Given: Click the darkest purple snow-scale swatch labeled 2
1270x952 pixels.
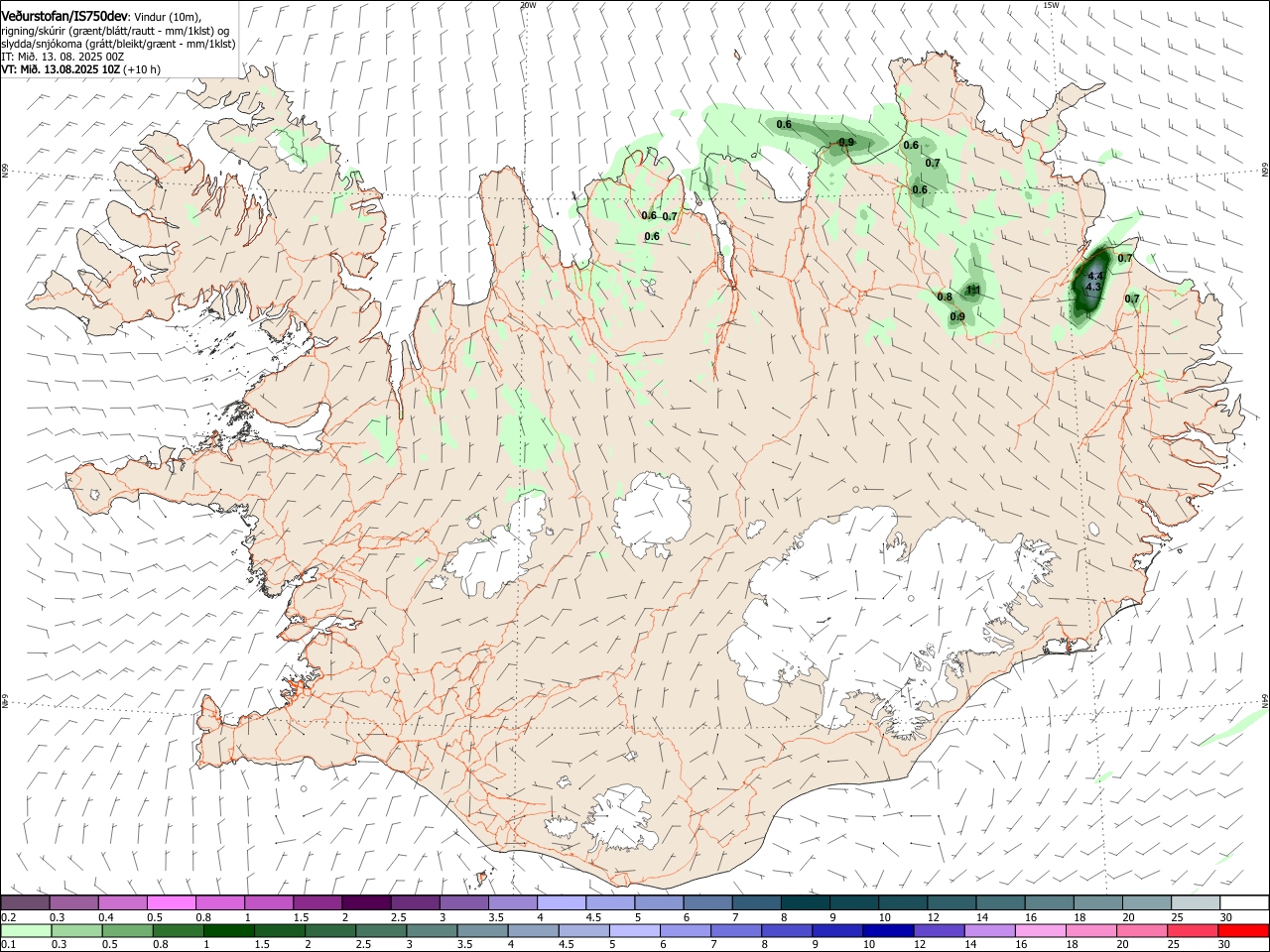Looking at the screenshot, I should click(366, 902).
